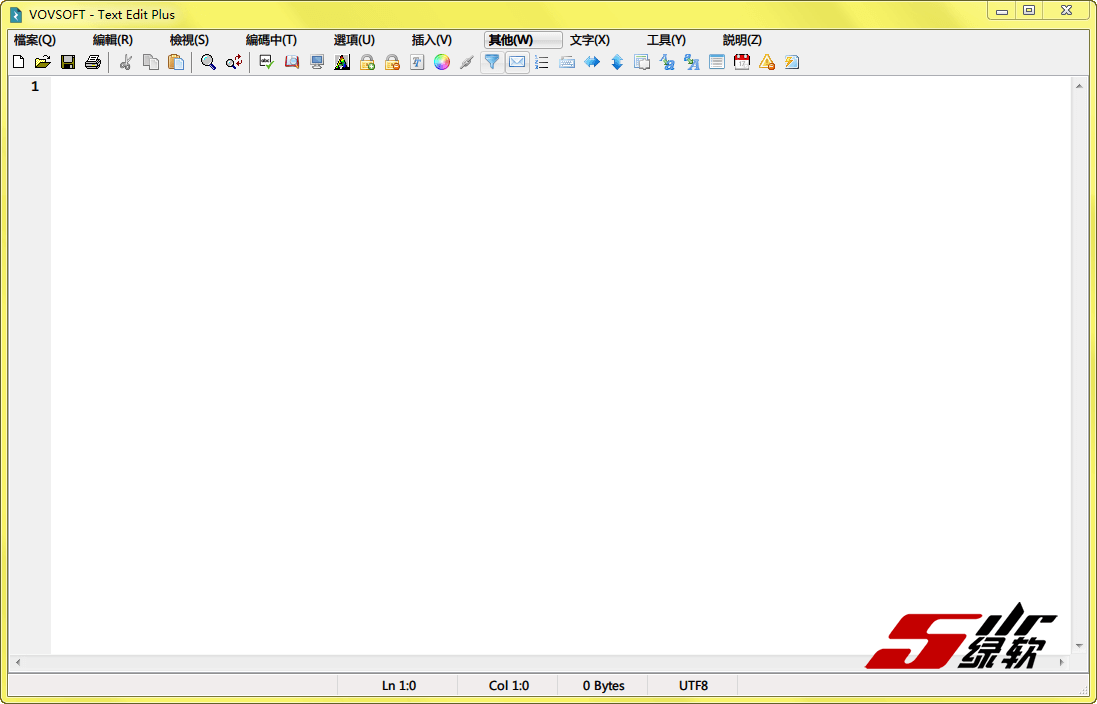Open the 工具(Y) menu
The height and width of the screenshot is (704, 1097).
pos(666,40)
